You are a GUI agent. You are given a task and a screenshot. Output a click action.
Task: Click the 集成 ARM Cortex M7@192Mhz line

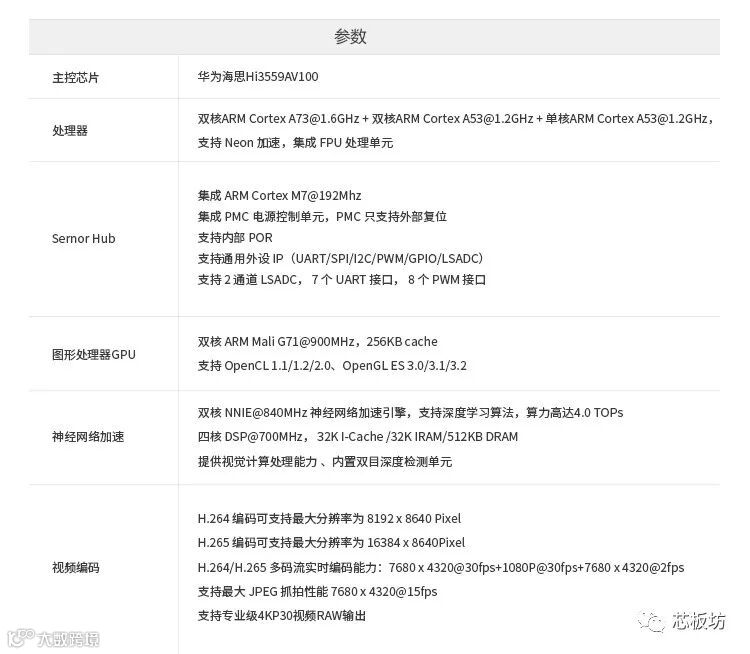279,196
